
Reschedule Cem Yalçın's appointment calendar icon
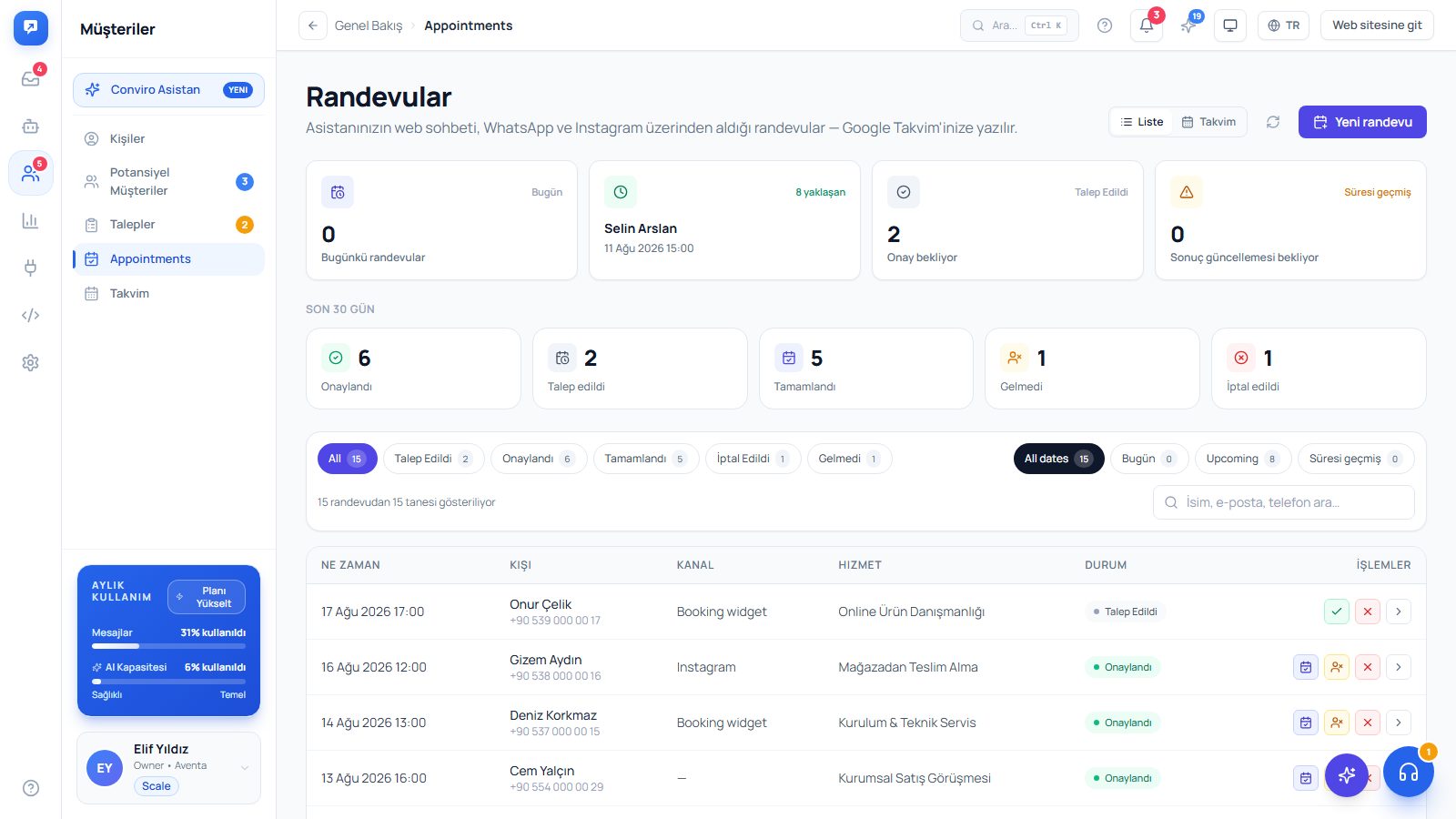(1306, 778)
